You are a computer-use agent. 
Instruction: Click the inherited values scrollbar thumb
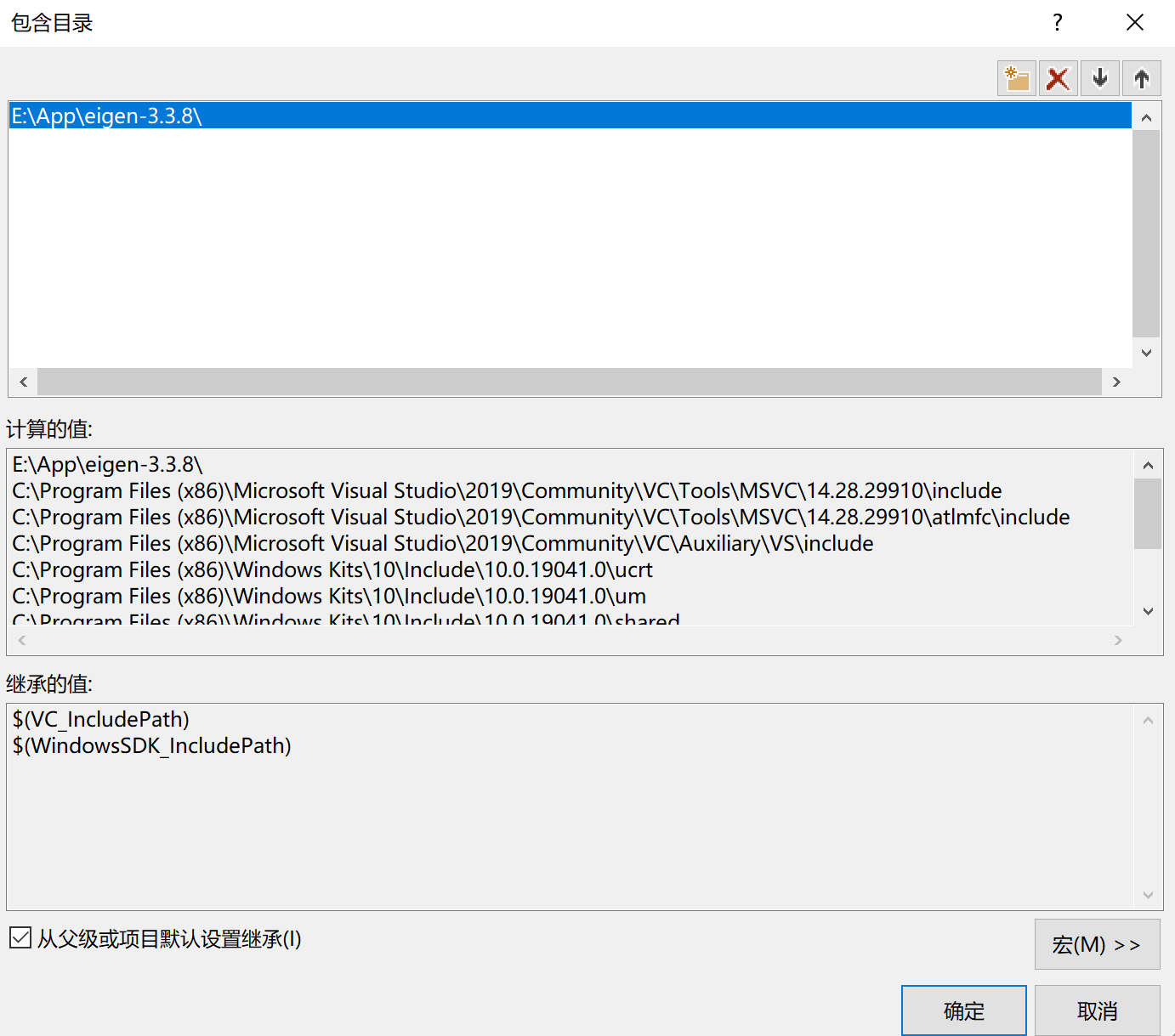[x=1148, y=805]
